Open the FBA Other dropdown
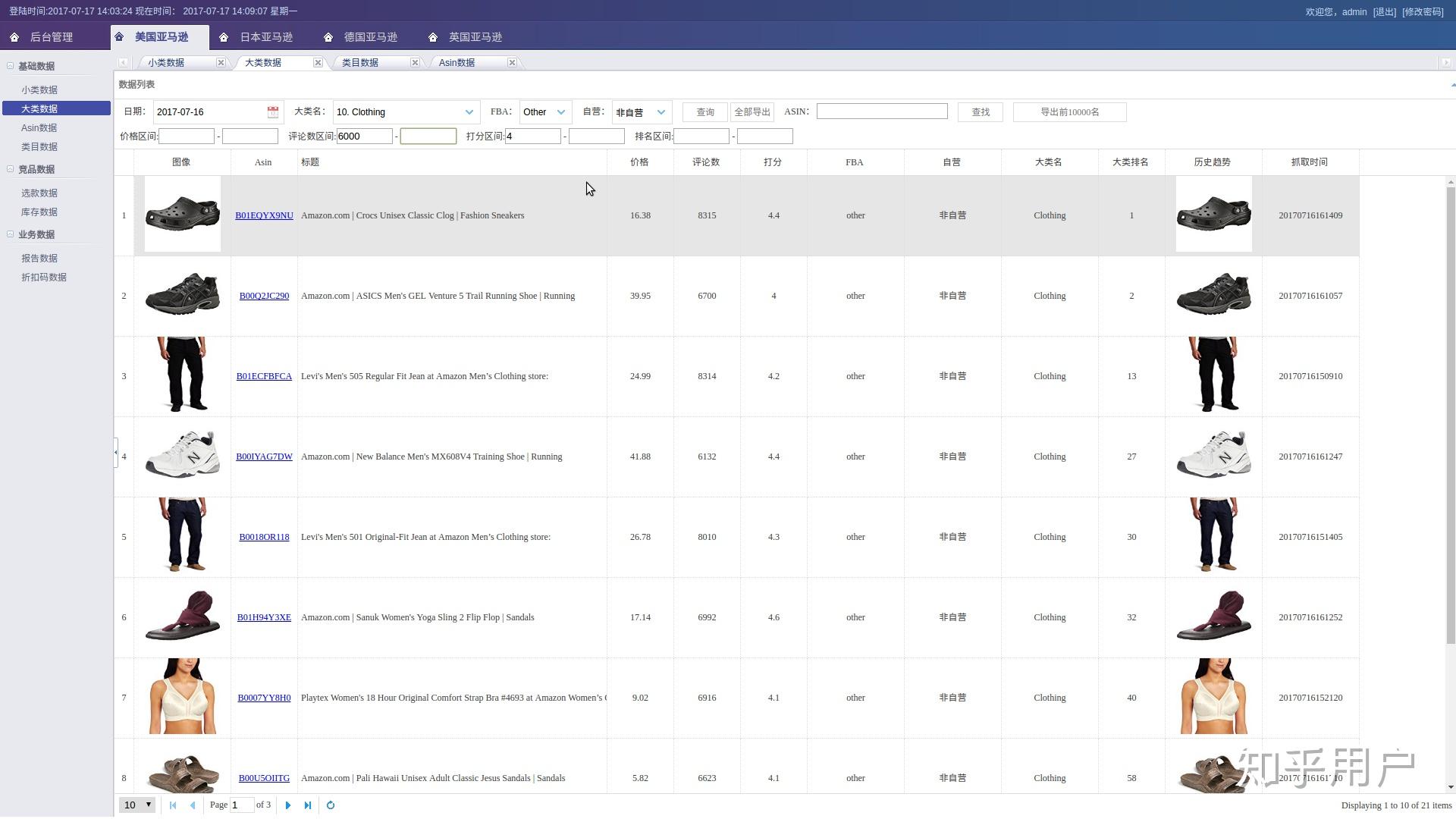 [561, 112]
